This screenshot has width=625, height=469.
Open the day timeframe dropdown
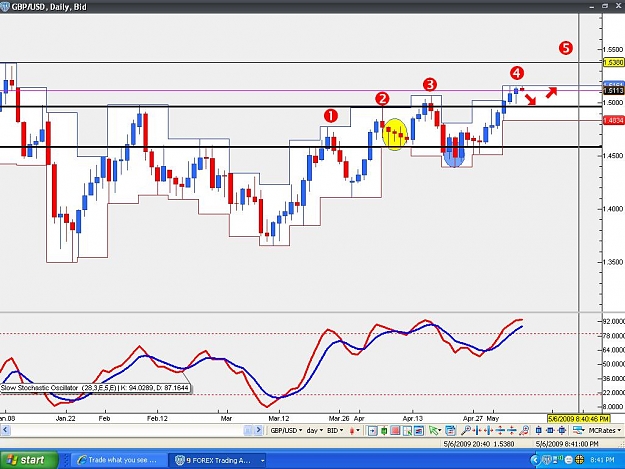[315, 430]
